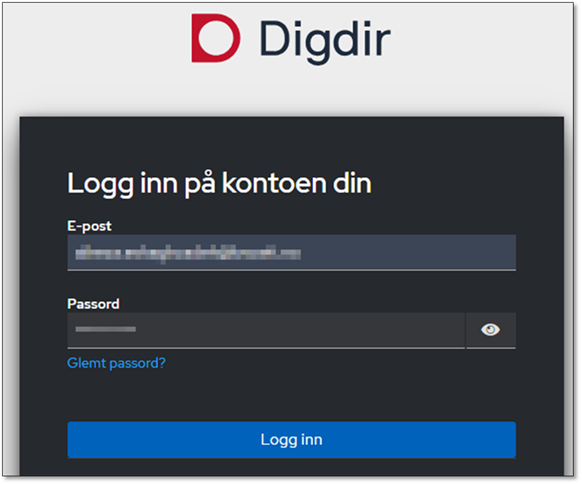This screenshot has width=582, height=484.
Task: Click the masked password characters
Action: coord(105,329)
